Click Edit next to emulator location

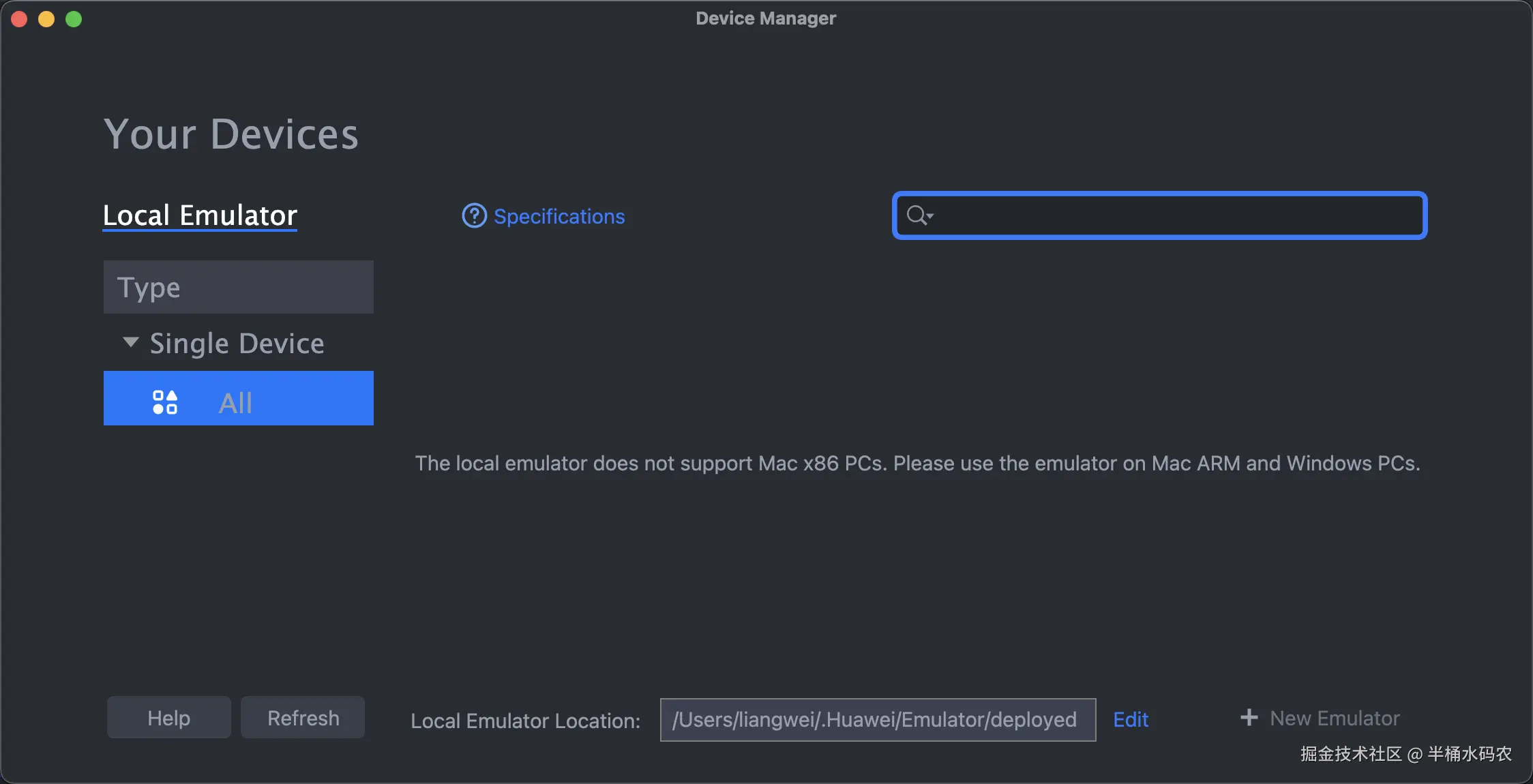pyautogui.click(x=1130, y=720)
